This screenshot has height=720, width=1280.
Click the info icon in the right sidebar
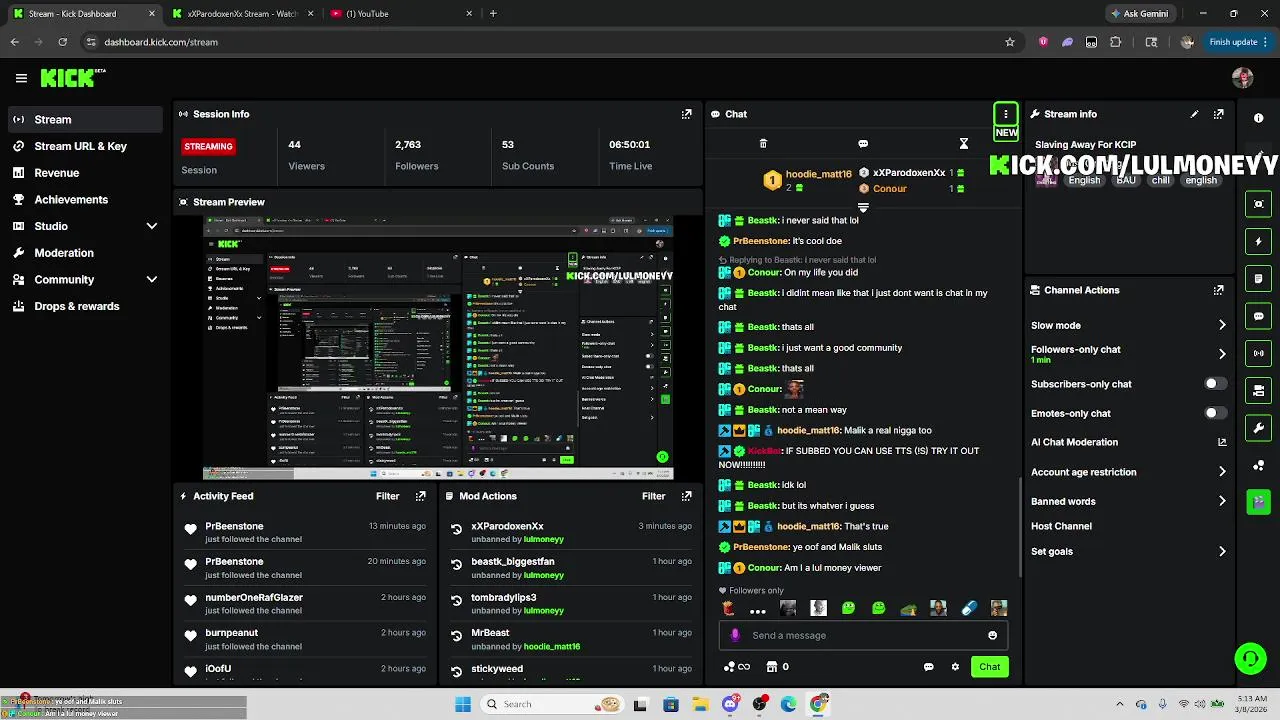coord(1258,118)
